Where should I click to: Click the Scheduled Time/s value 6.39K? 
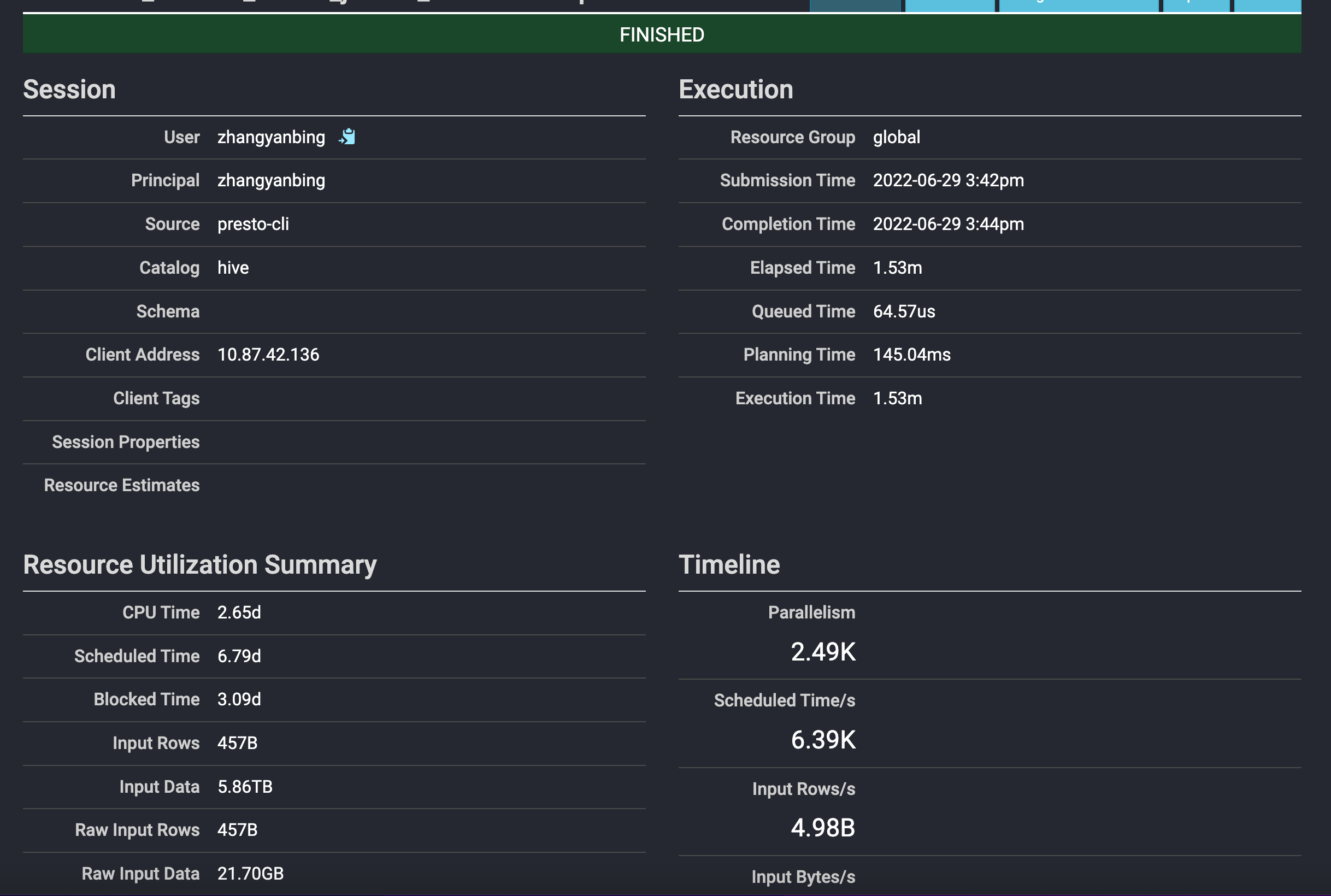822,740
